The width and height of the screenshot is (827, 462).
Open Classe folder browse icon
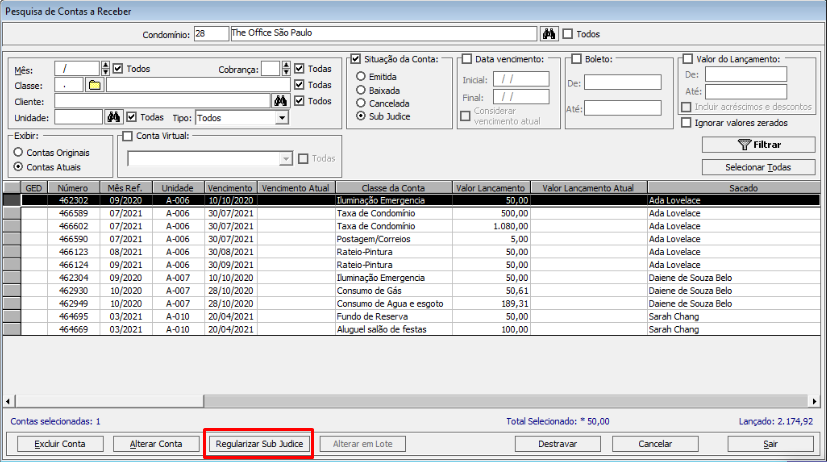click(x=94, y=85)
